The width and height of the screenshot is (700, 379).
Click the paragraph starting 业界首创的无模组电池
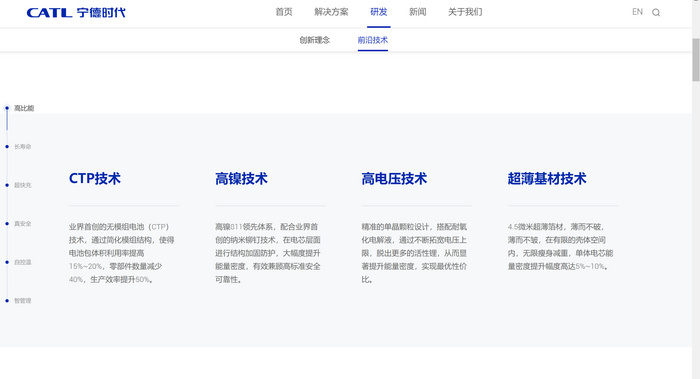pos(121,253)
